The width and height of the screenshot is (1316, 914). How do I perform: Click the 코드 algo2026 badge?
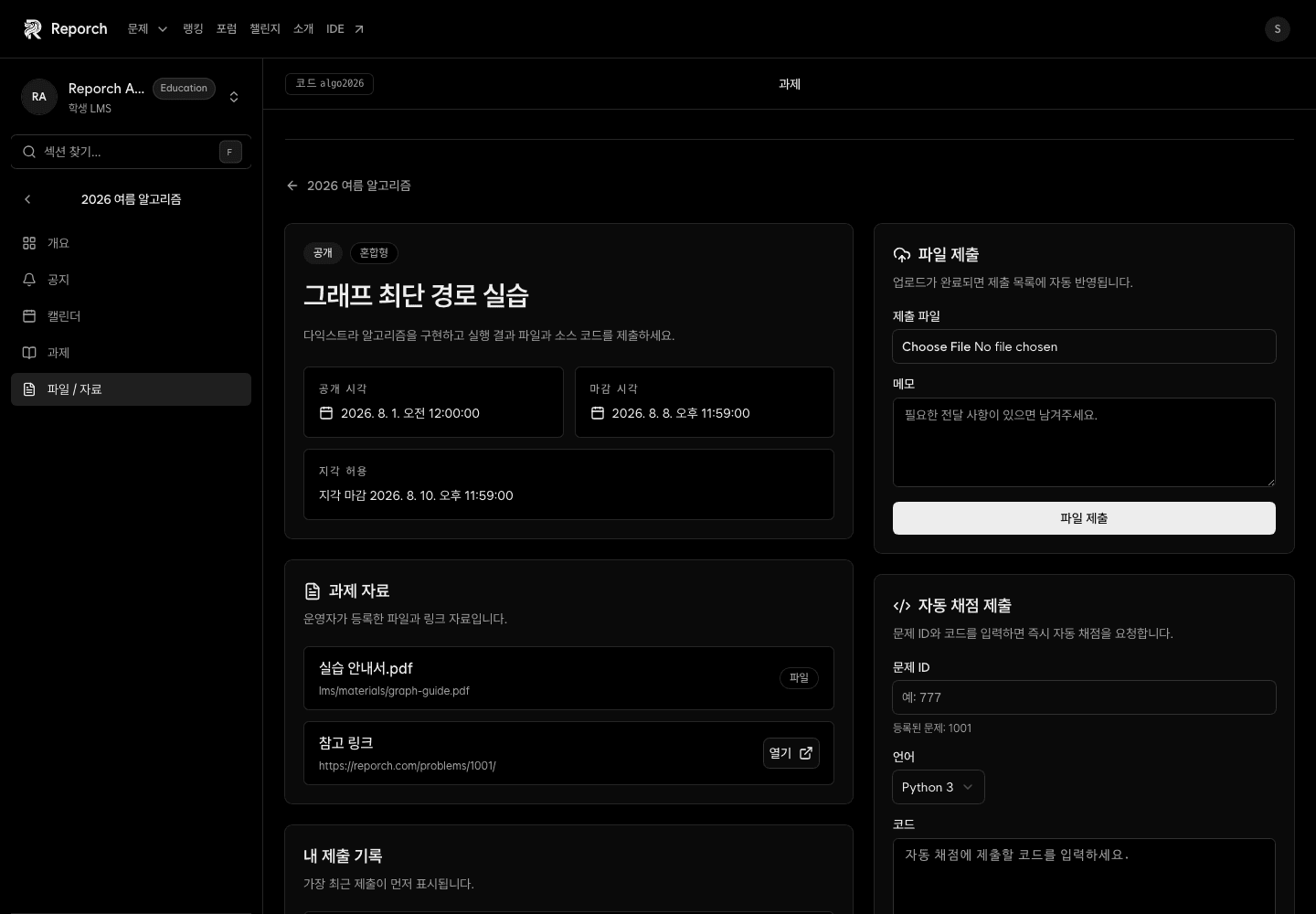tap(329, 83)
